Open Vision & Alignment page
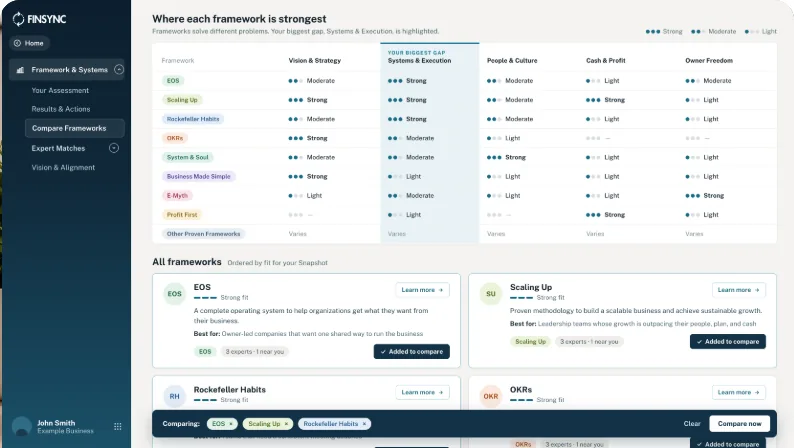The width and height of the screenshot is (794, 448). pos(63,168)
